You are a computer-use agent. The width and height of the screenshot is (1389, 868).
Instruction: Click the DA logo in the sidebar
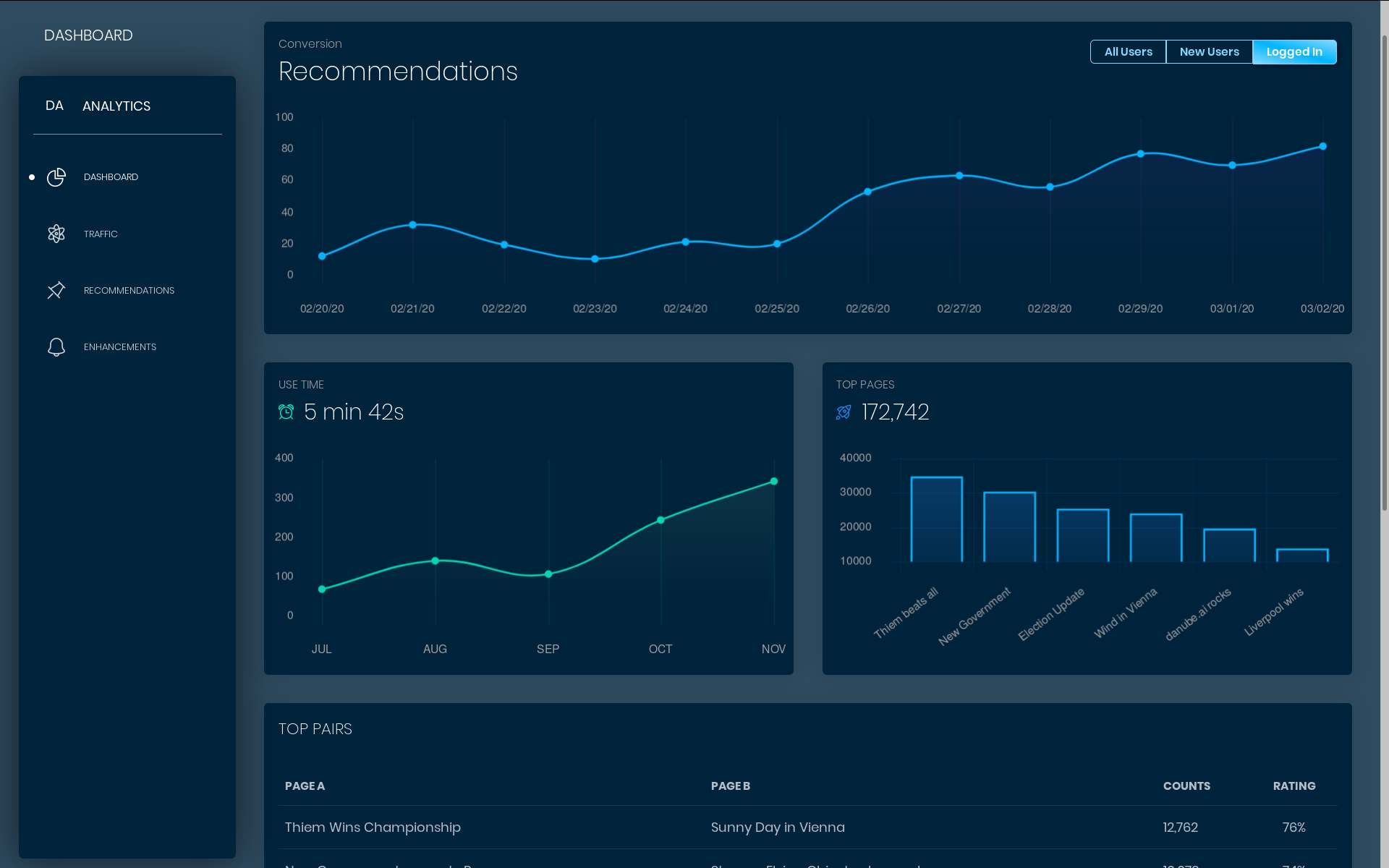pos(54,106)
